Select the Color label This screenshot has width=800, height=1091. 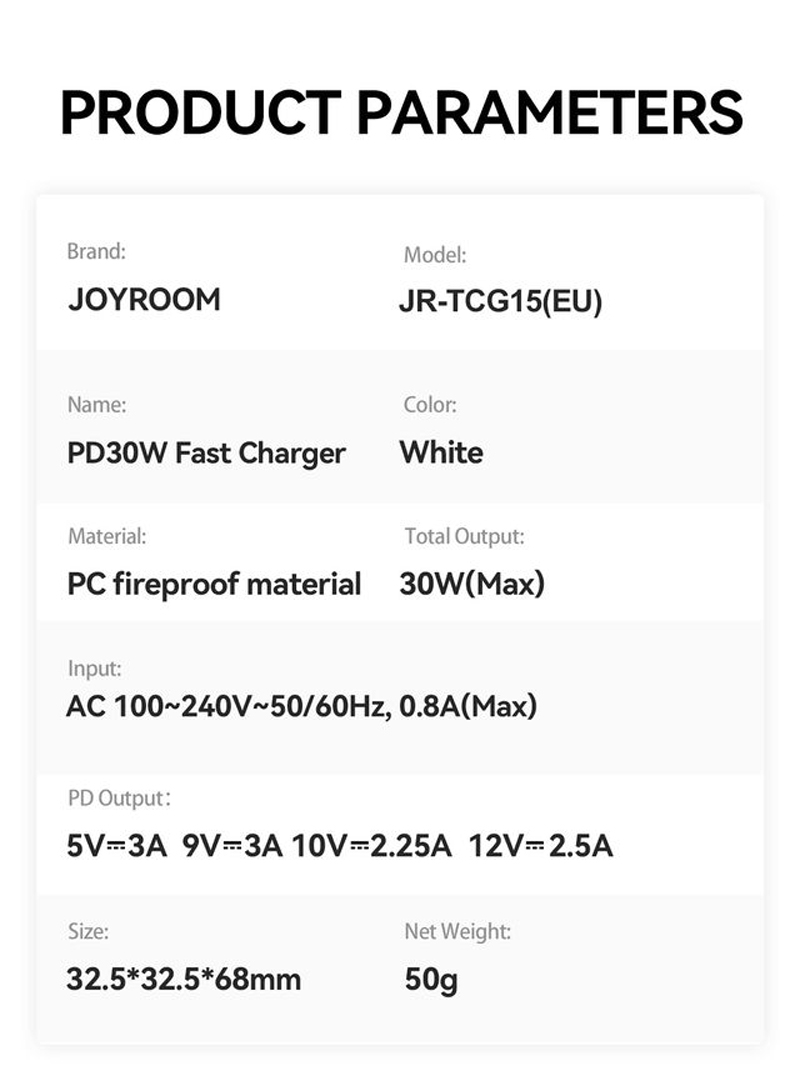pos(430,404)
